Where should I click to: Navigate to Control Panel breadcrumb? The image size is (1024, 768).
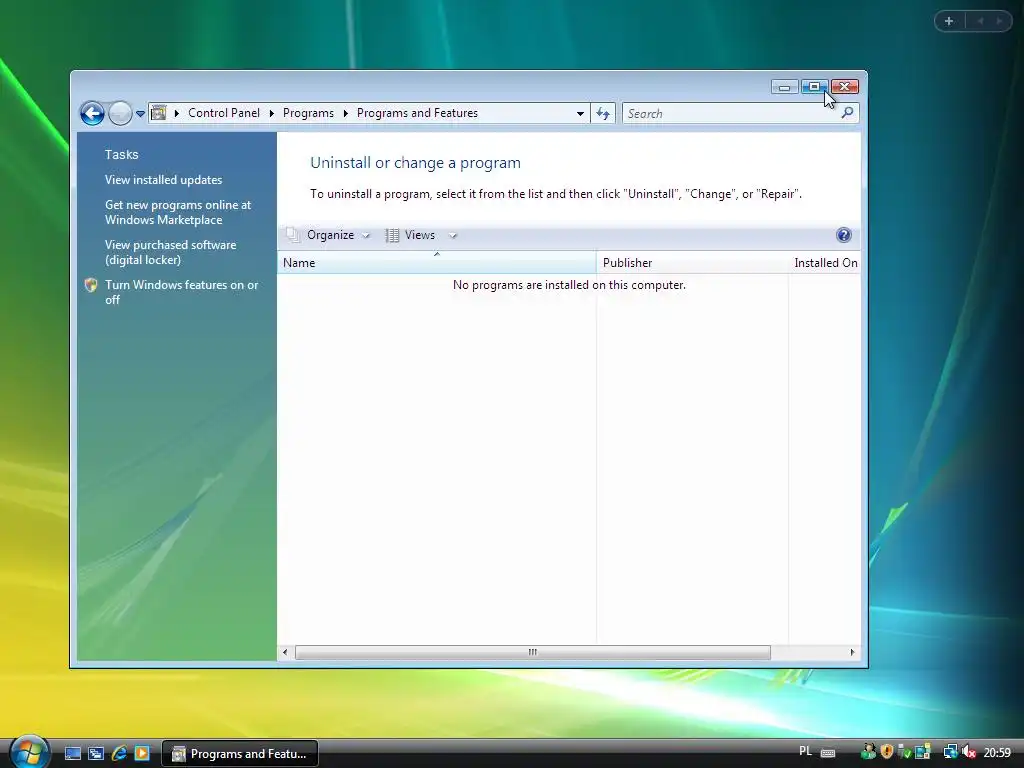[x=224, y=113]
